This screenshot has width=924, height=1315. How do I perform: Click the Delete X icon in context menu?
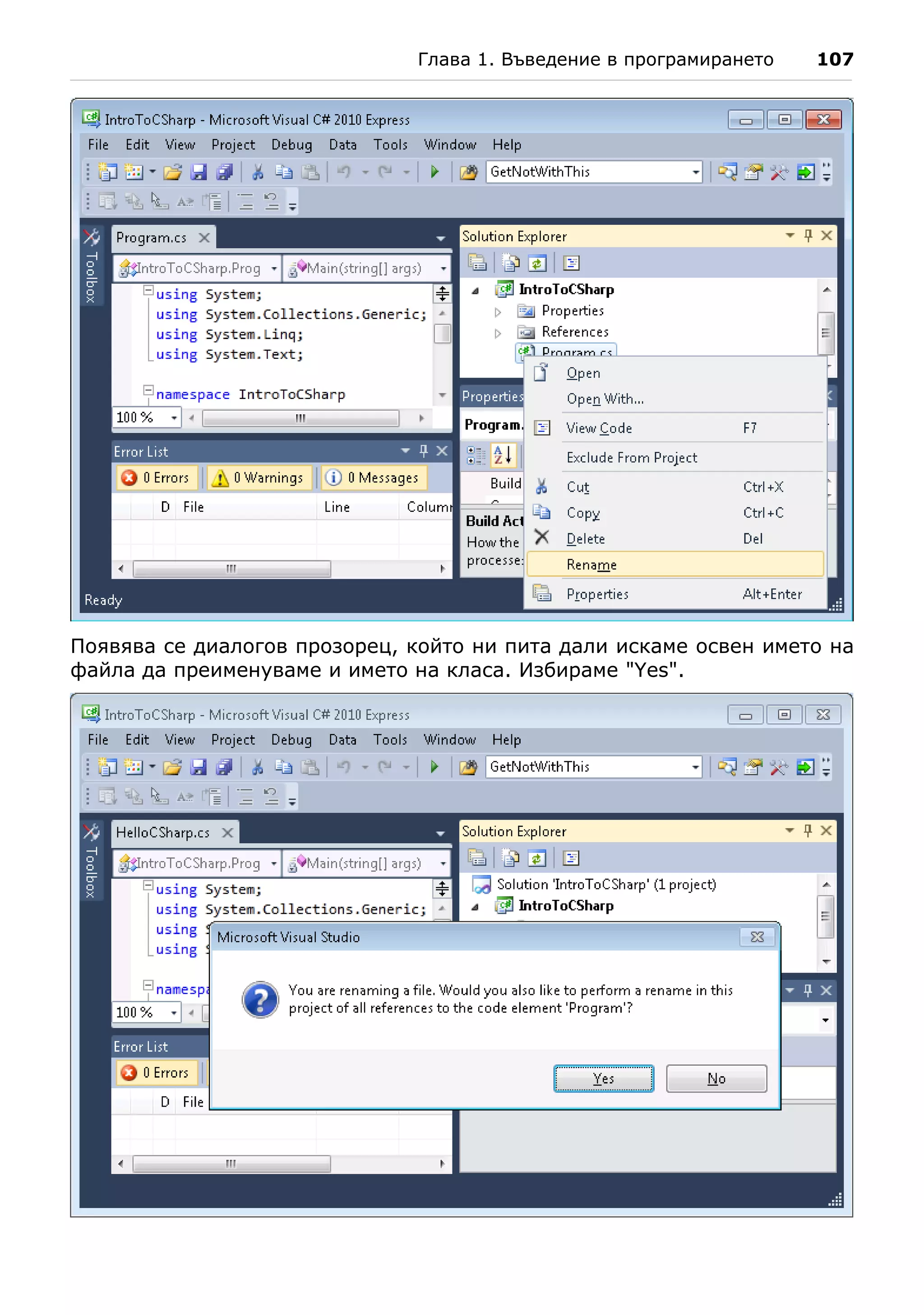pos(541,537)
